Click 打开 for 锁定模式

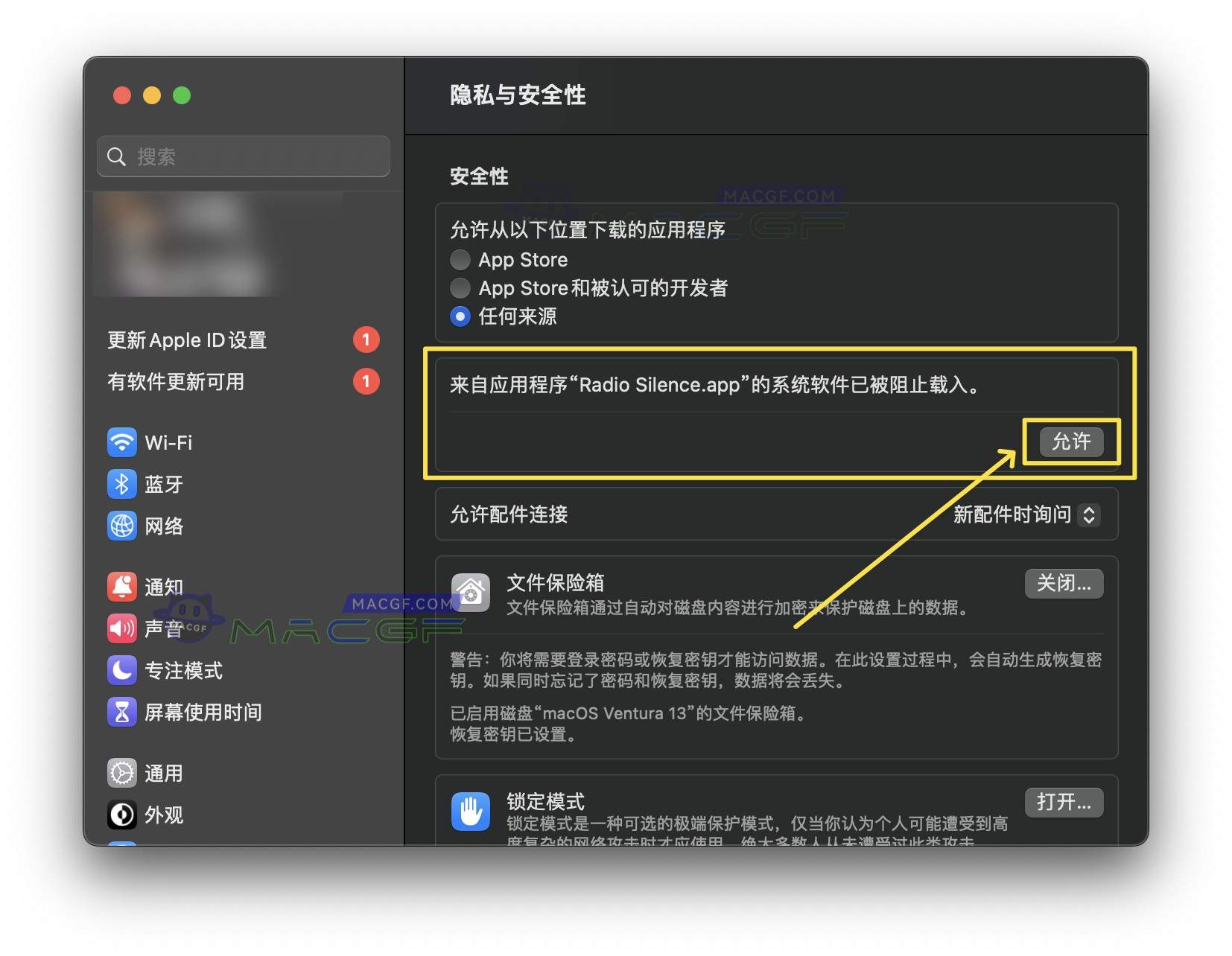tap(1064, 802)
